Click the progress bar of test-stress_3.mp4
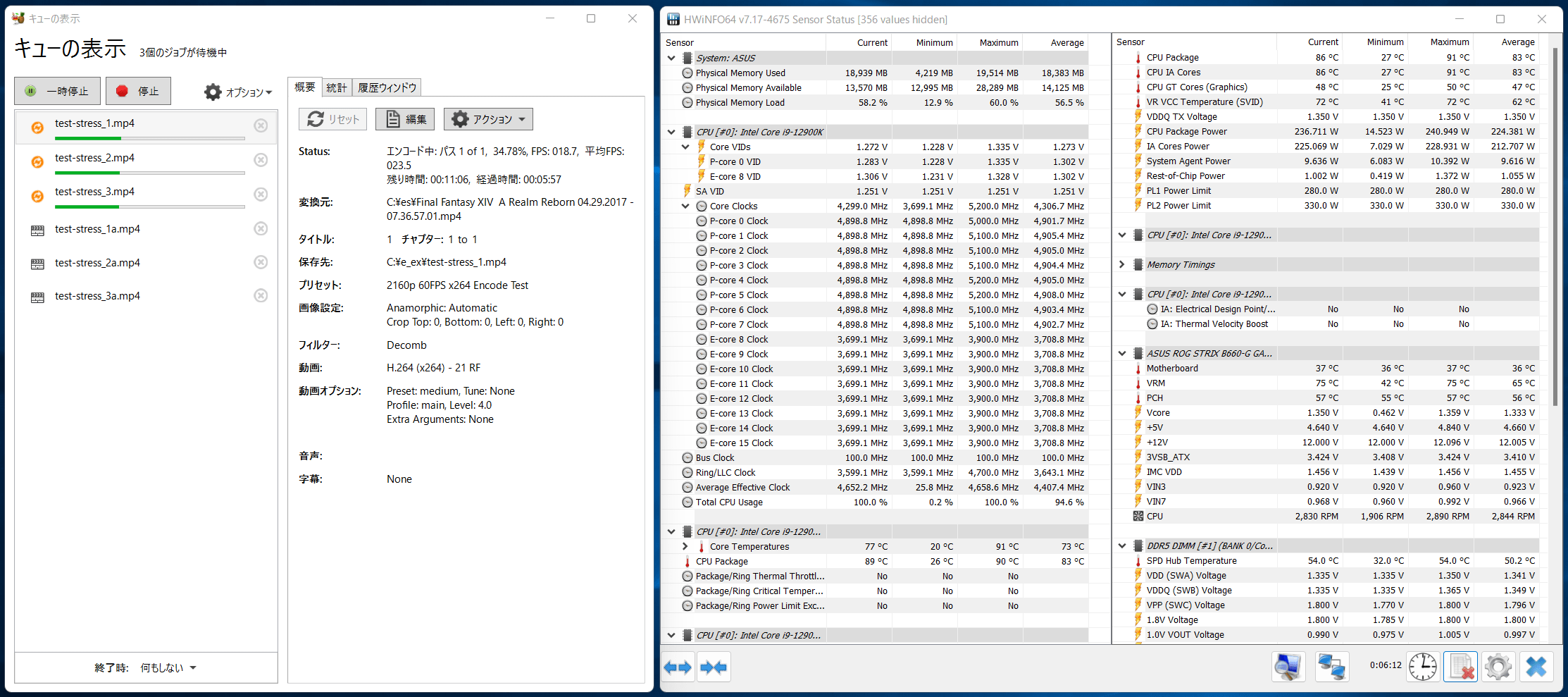Viewport: 1568px width, 697px height. [x=150, y=206]
